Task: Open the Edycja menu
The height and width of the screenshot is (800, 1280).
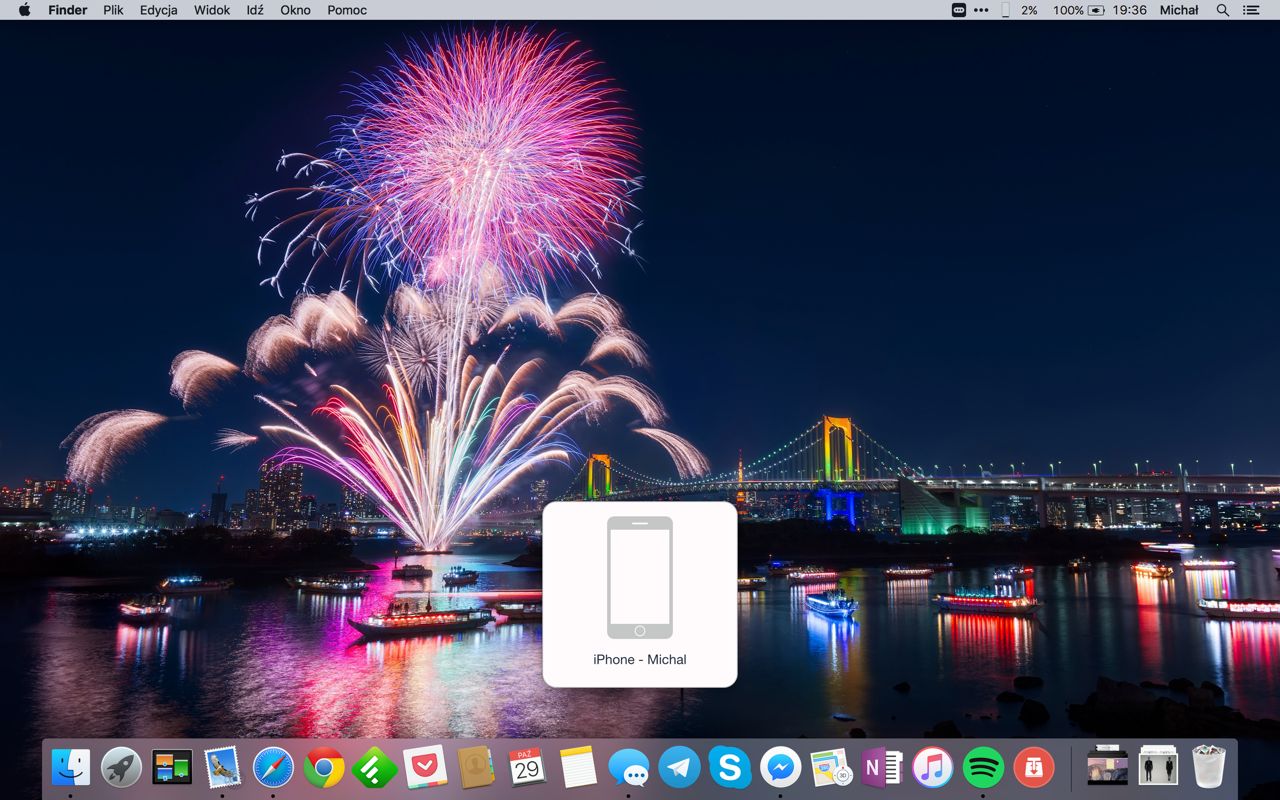Action: (159, 10)
